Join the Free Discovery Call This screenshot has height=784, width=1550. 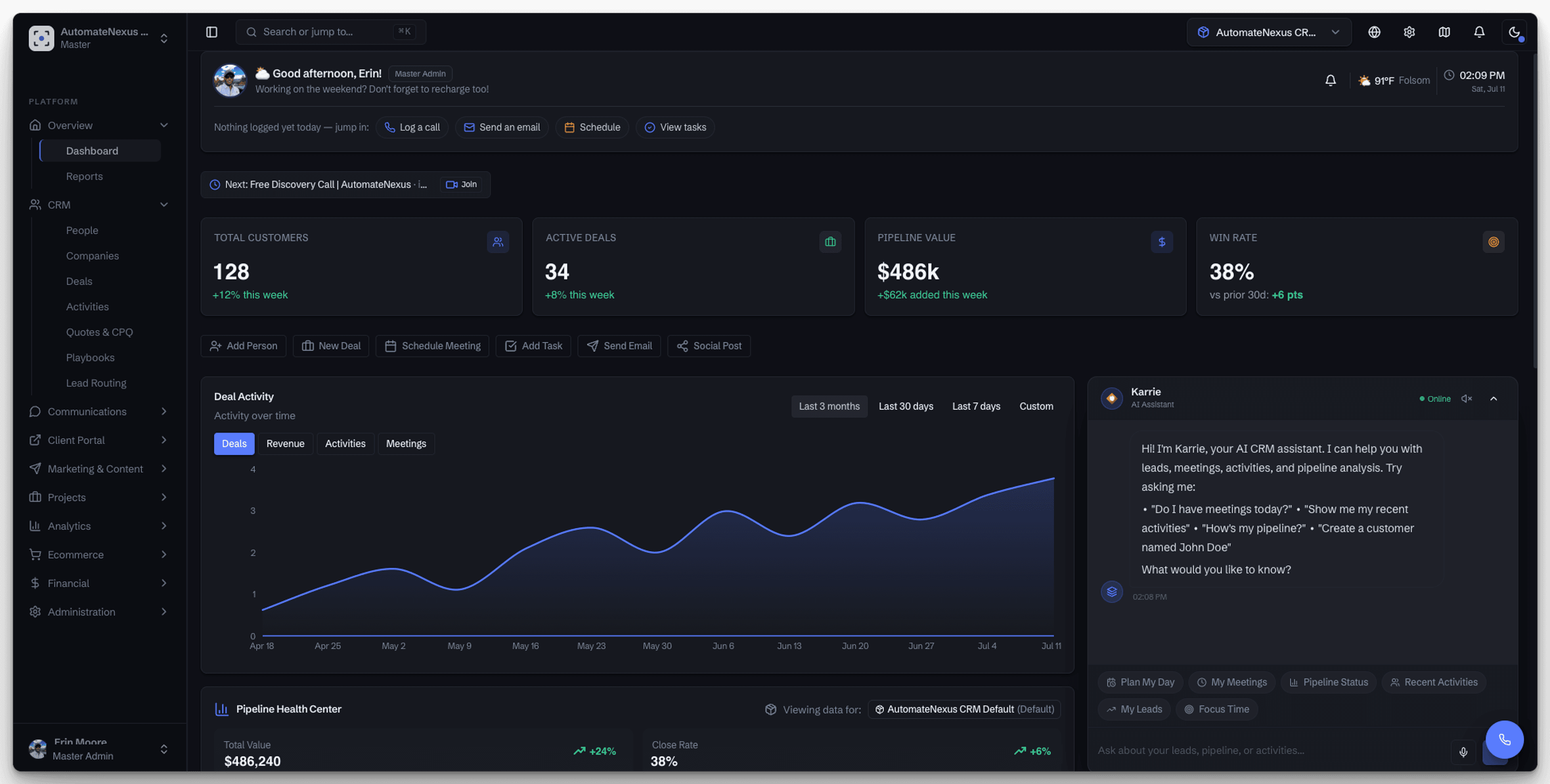coord(461,184)
